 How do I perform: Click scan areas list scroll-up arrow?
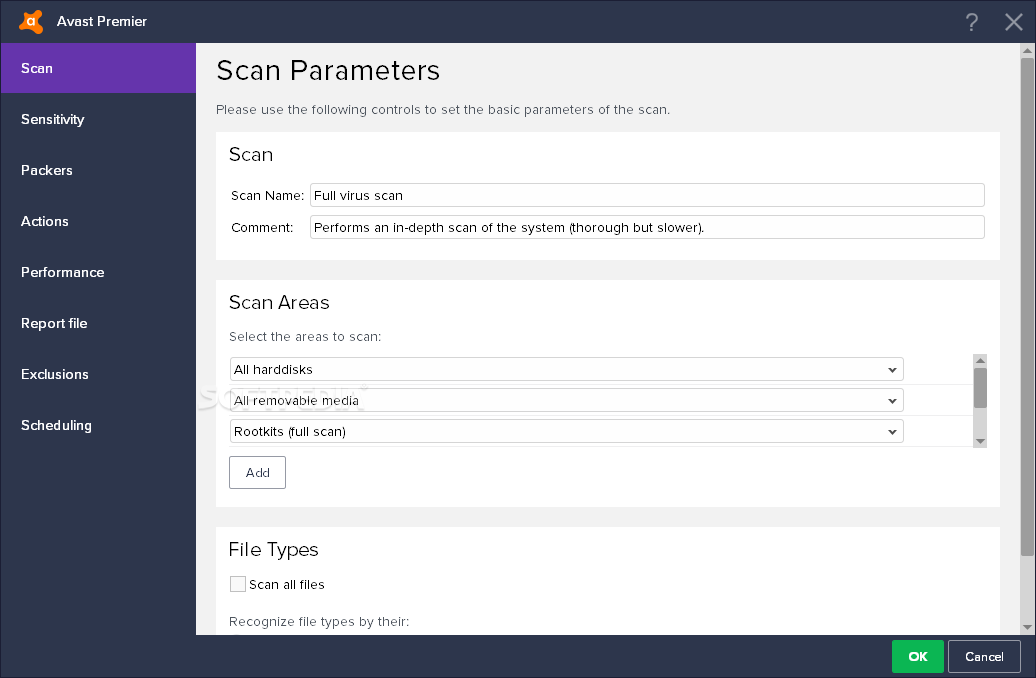tap(980, 360)
